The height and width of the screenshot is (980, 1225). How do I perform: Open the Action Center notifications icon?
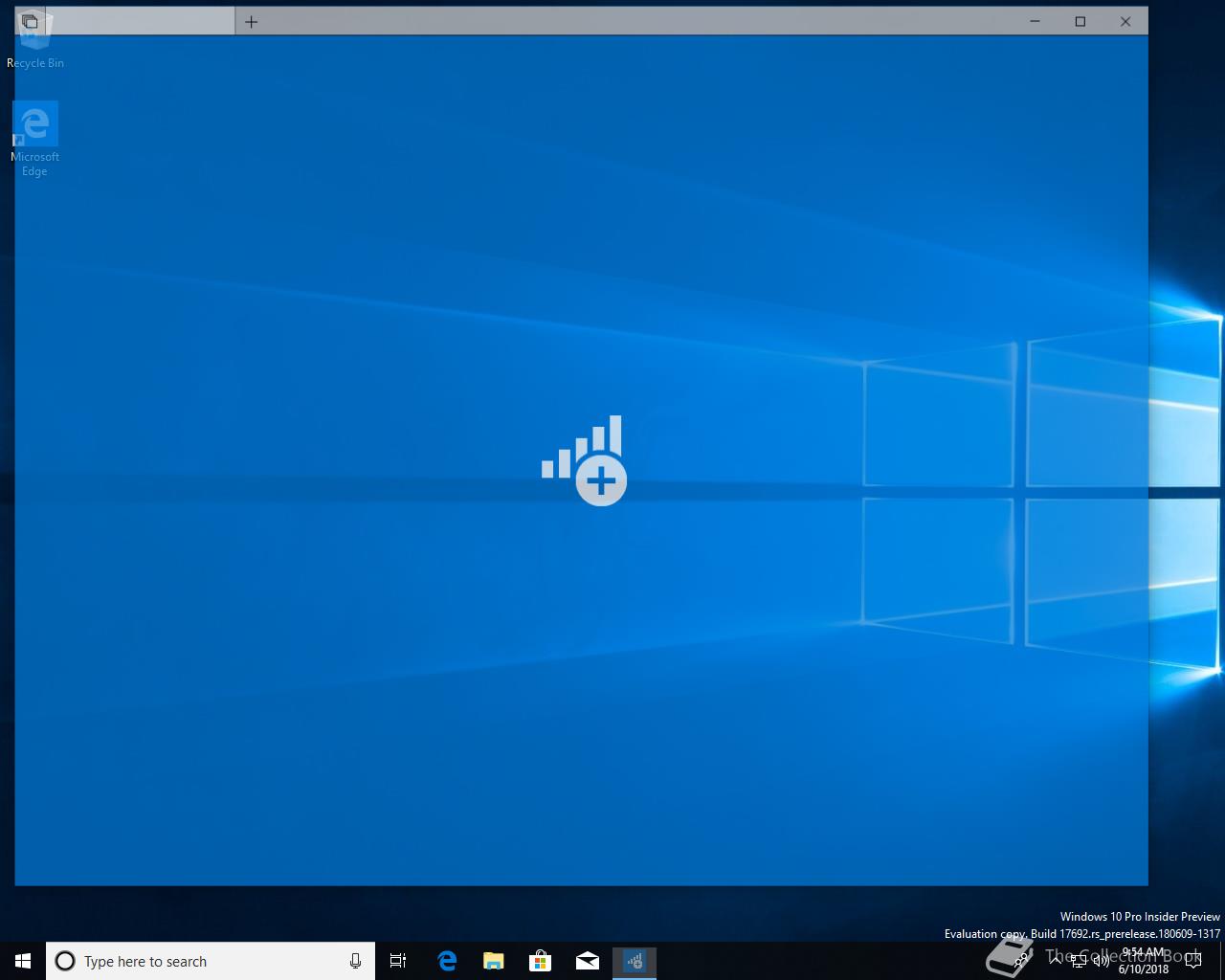tap(1192, 961)
